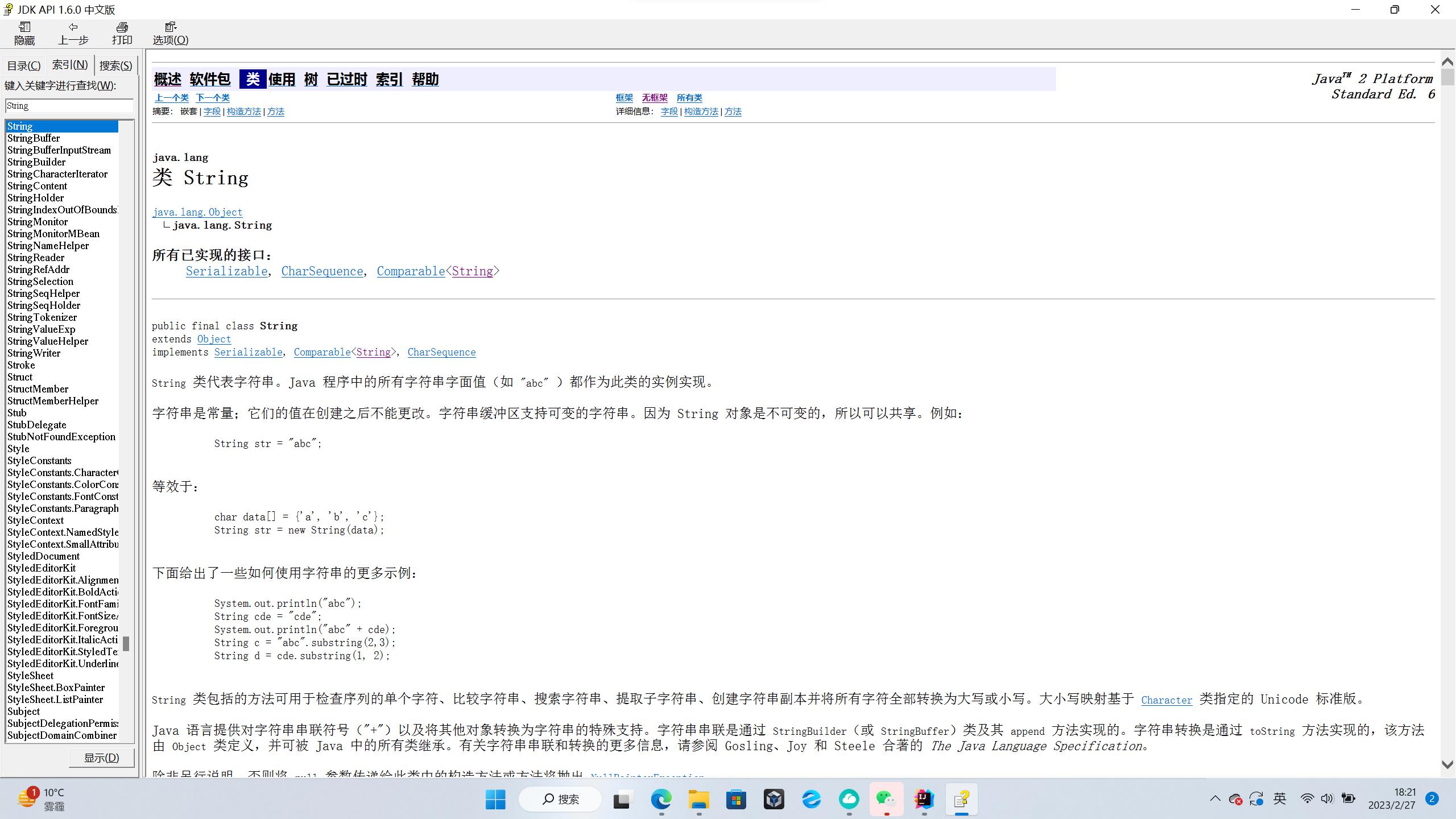The width and height of the screenshot is (1456, 819).
Task: Switch to the 索引(N) index tab
Action: point(69,64)
